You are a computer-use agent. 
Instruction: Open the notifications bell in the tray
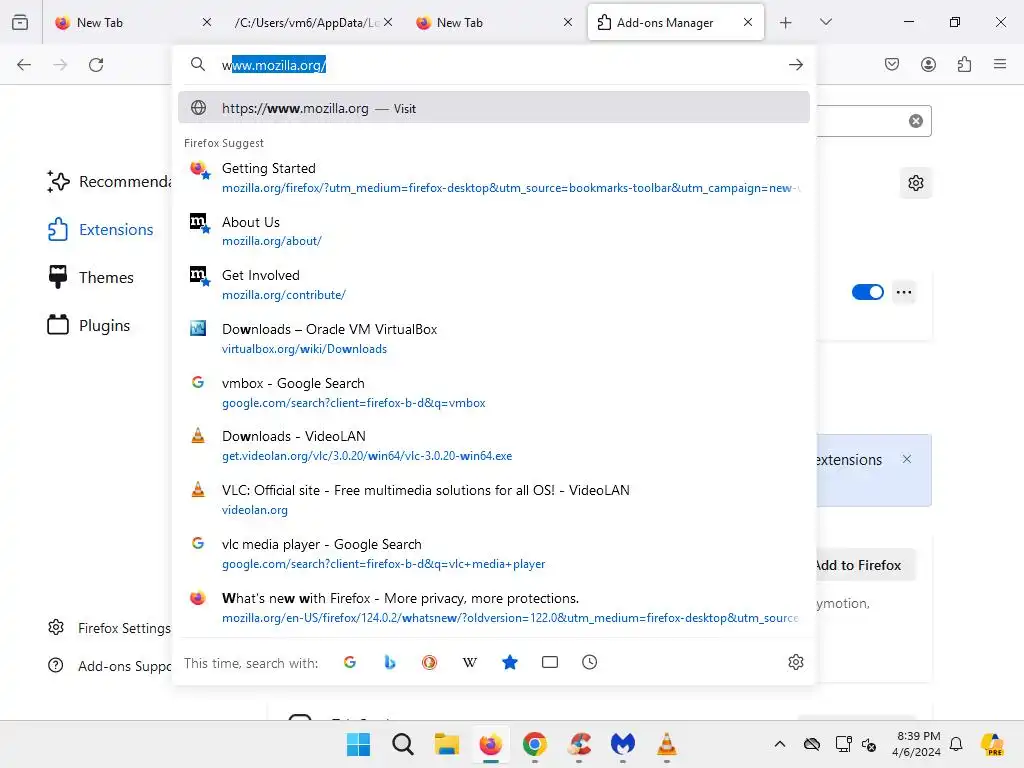pos(956,744)
